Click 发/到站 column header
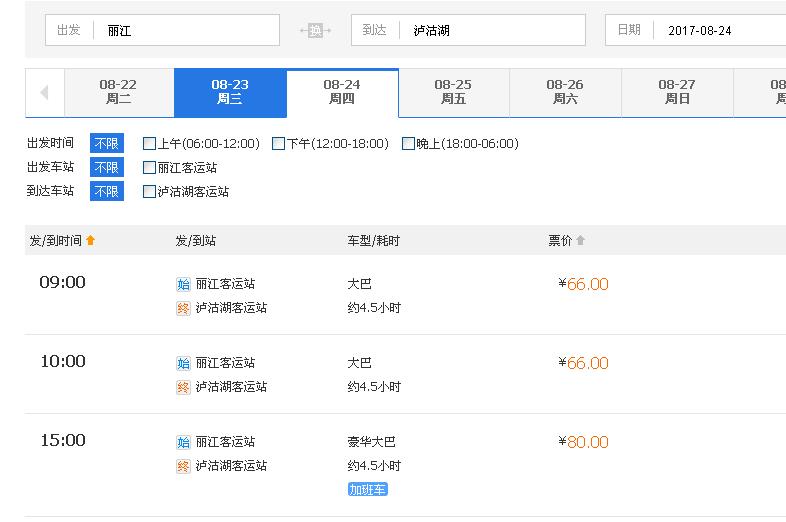The image size is (786, 522). (195, 241)
